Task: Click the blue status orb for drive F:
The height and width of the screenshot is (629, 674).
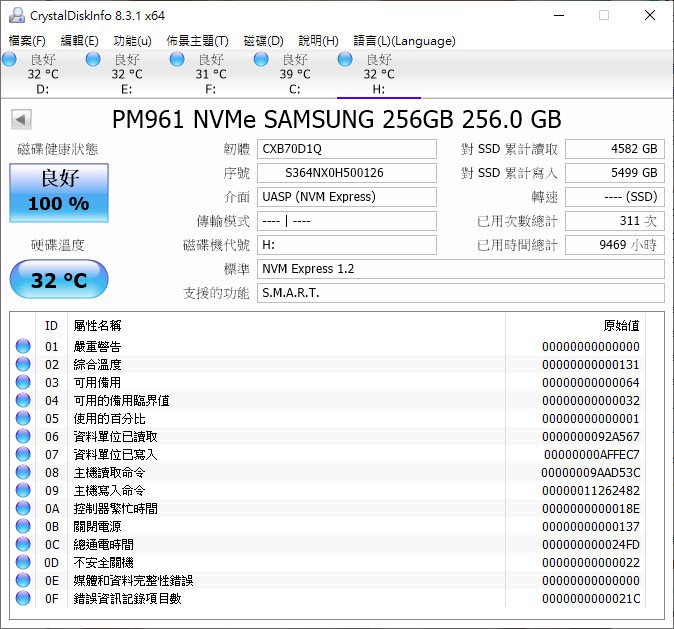Action: (x=177, y=59)
